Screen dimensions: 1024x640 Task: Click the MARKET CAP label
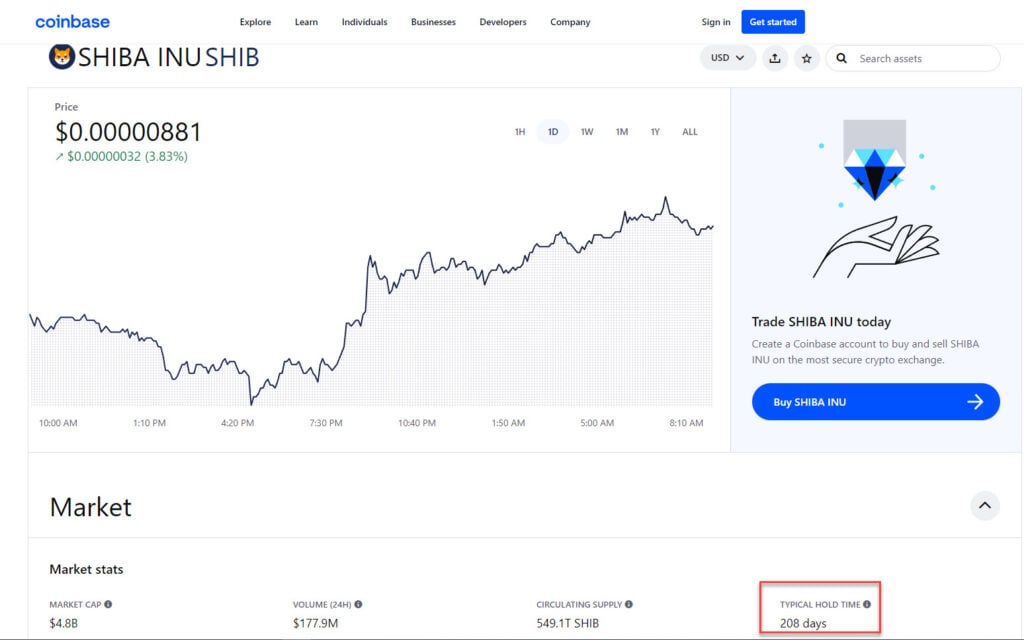click(x=75, y=604)
